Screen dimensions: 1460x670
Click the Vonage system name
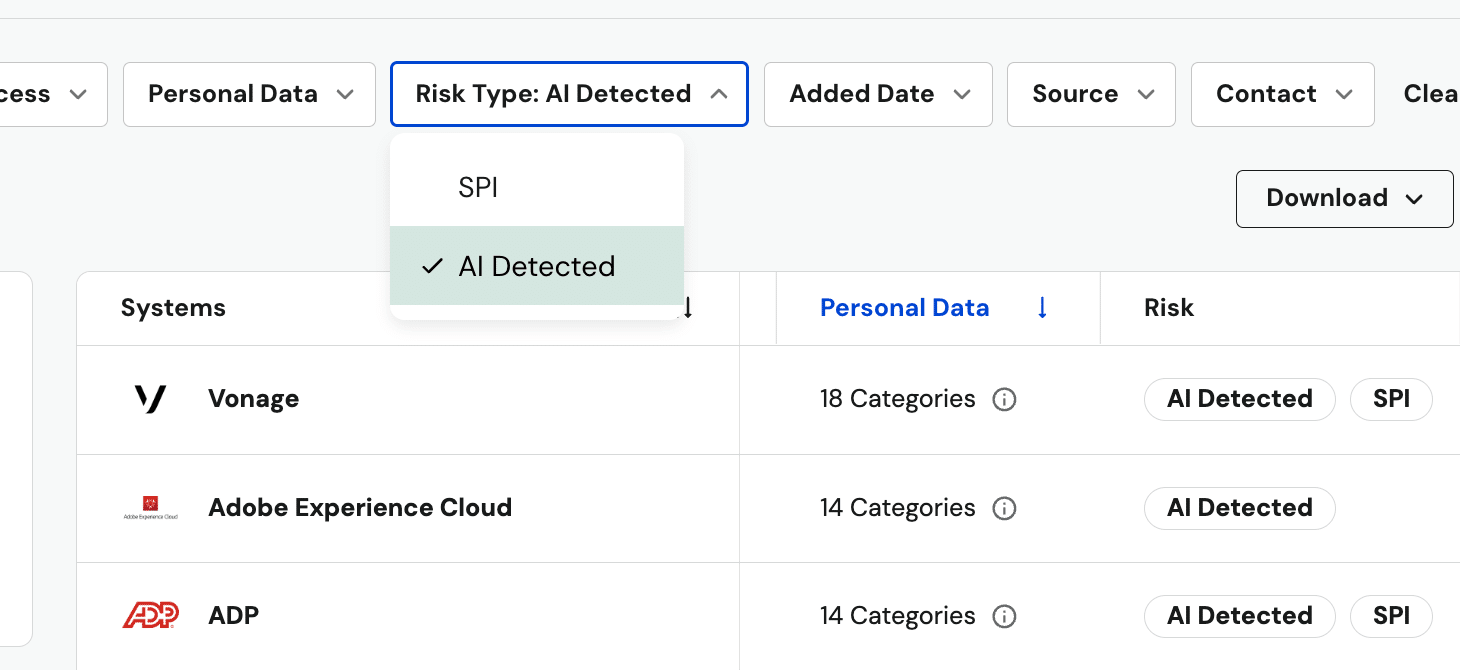coord(253,399)
